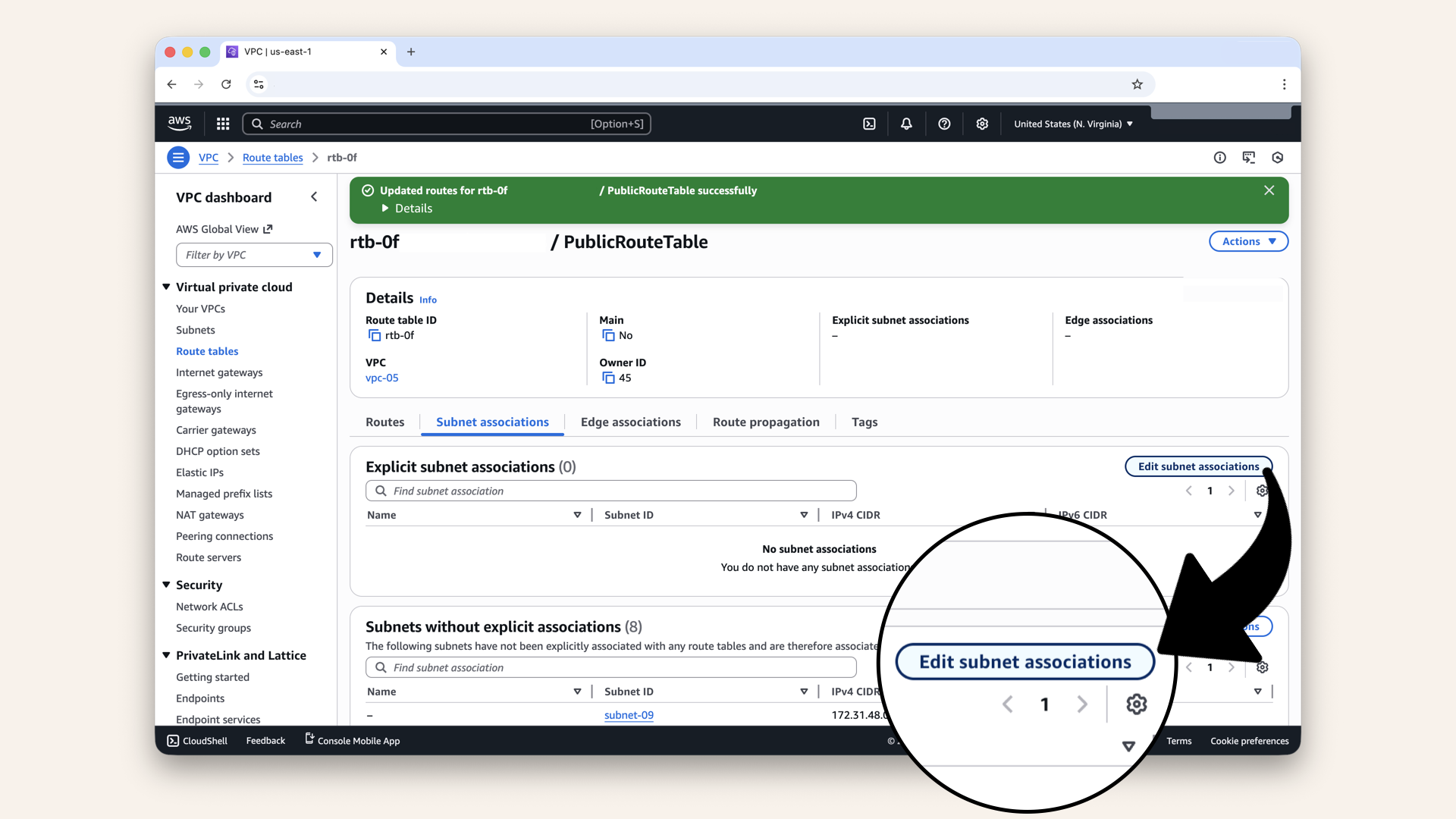This screenshot has width=1456, height=819.
Task: Switch to the Routes tab
Action: [384, 422]
